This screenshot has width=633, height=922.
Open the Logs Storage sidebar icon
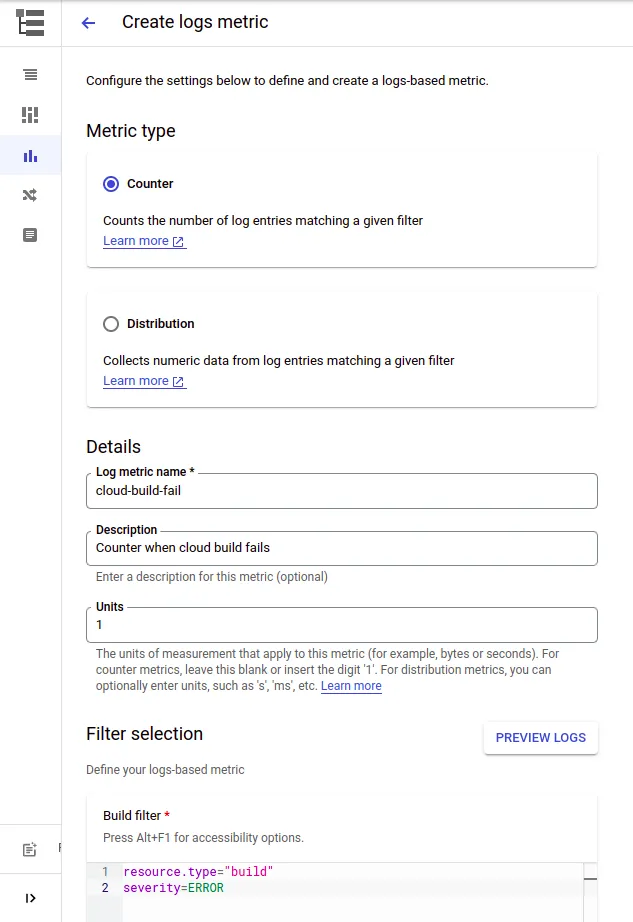tap(30, 235)
